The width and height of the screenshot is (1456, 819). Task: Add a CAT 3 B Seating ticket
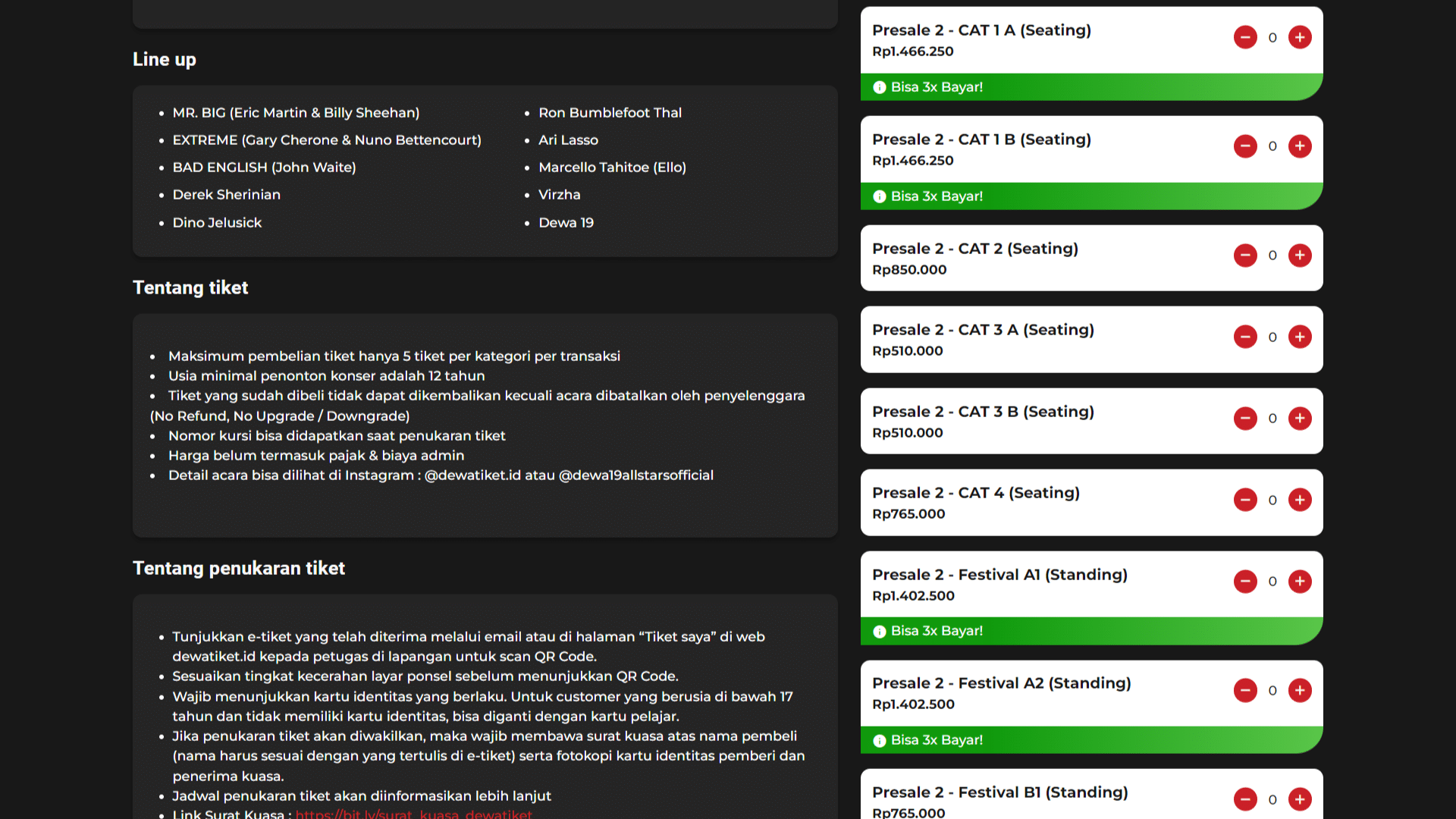(x=1300, y=419)
